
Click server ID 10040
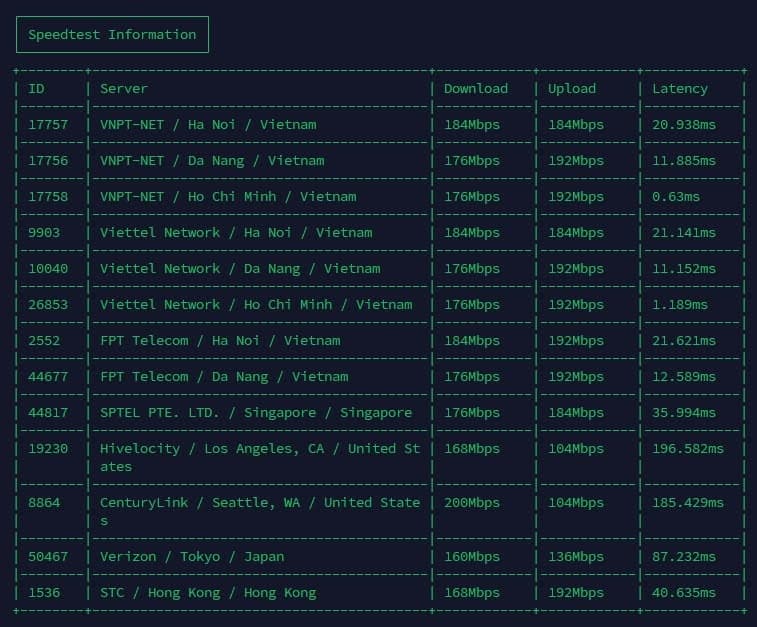pos(48,269)
